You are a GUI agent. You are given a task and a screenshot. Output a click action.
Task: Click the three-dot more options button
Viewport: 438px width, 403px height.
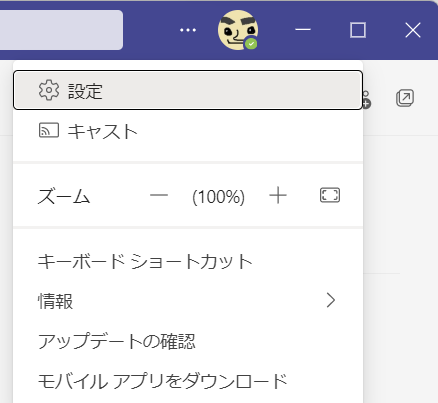click(188, 30)
